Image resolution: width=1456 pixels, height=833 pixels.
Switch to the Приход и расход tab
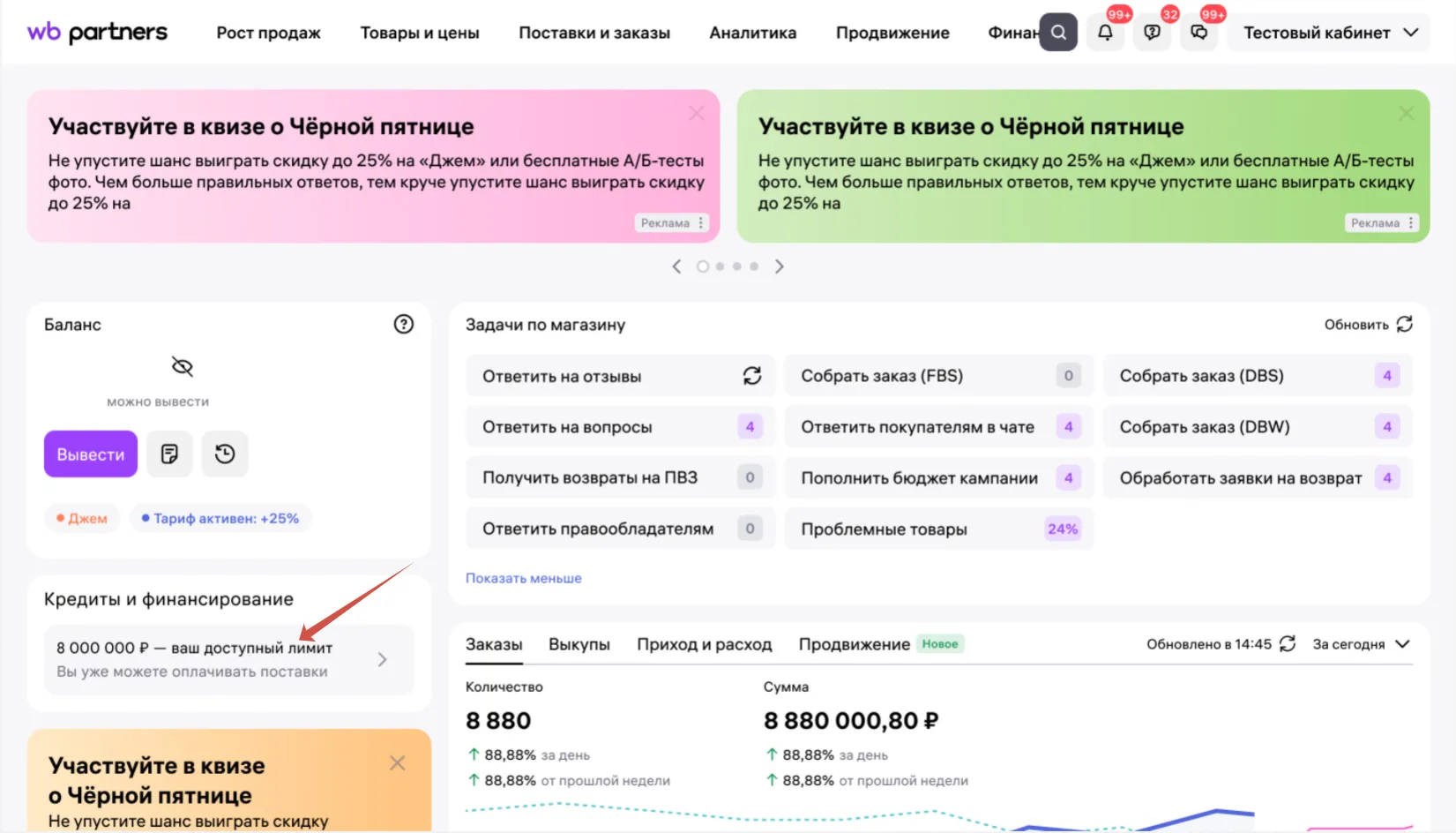pos(705,644)
